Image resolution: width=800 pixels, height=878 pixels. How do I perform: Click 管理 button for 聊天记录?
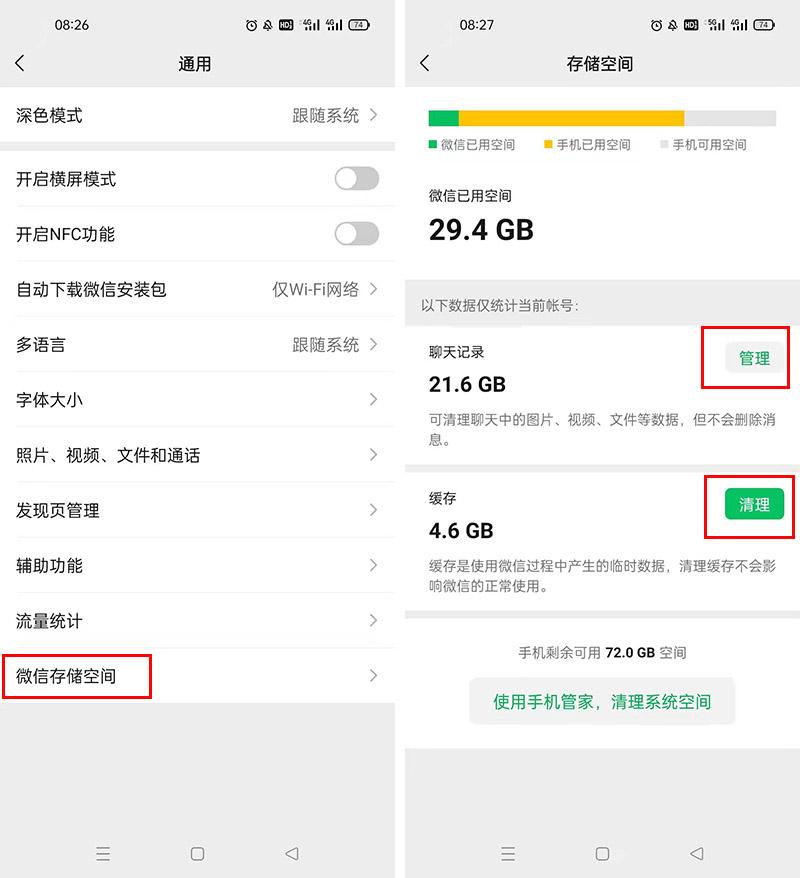[x=754, y=358]
